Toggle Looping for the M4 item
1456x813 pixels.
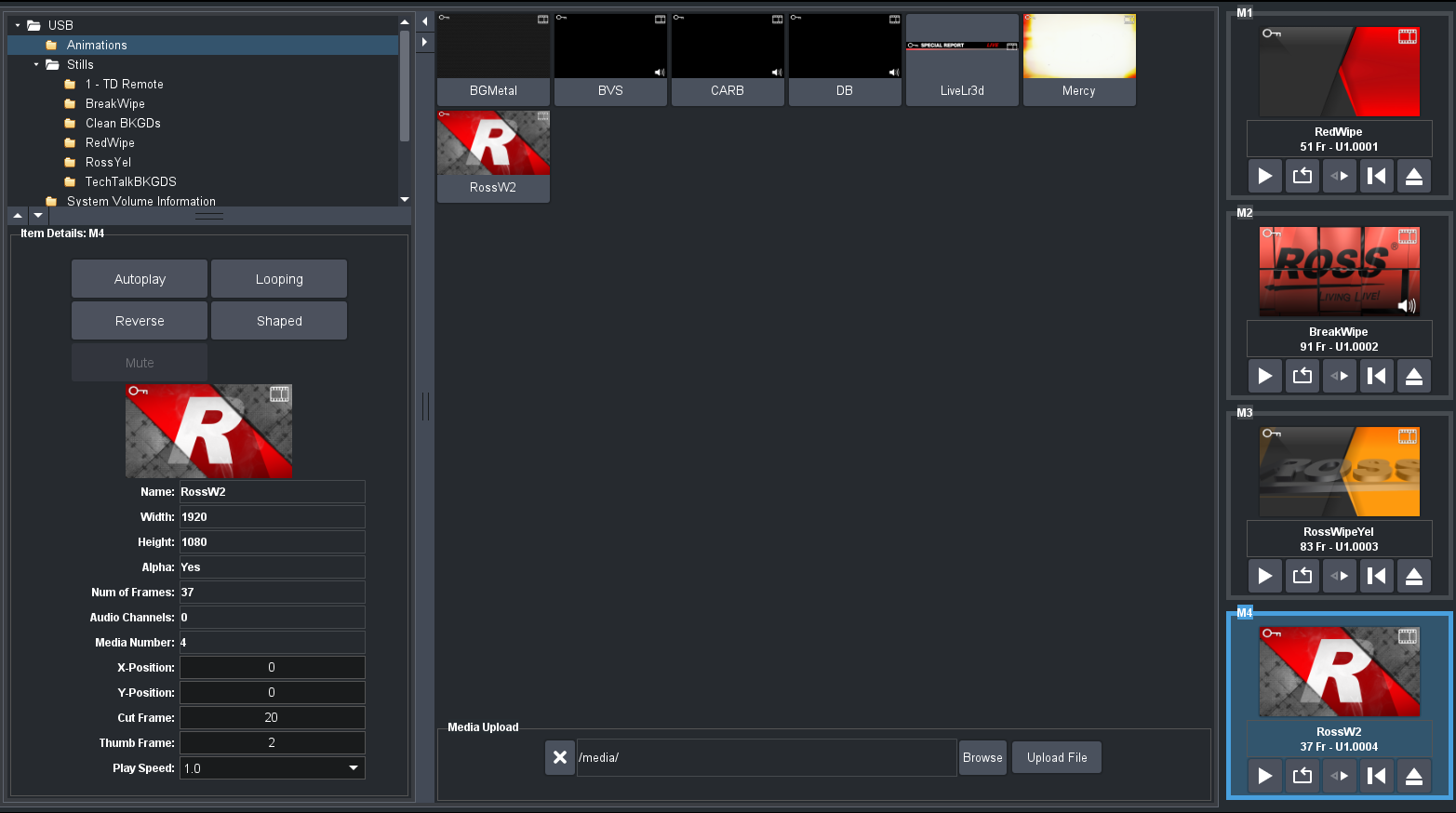click(279, 279)
